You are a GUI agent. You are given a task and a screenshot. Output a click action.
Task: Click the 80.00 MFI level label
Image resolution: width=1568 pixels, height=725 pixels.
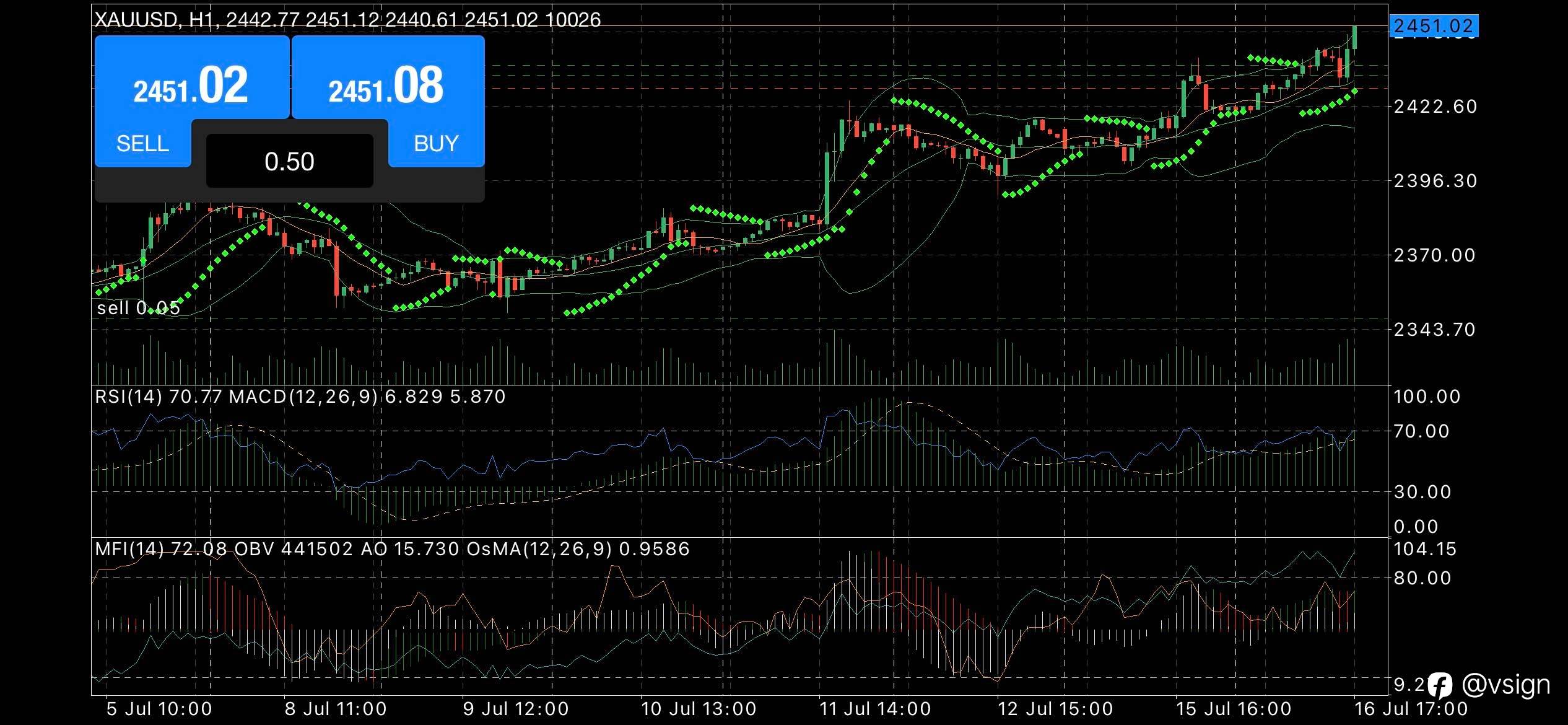coord(1421,578)
